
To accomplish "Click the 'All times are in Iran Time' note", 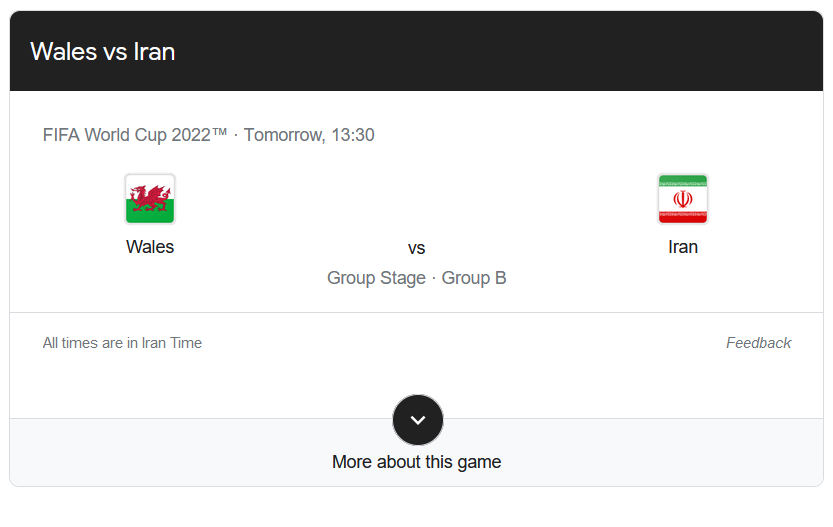I will pyautogui.click(x=122, y=343).
